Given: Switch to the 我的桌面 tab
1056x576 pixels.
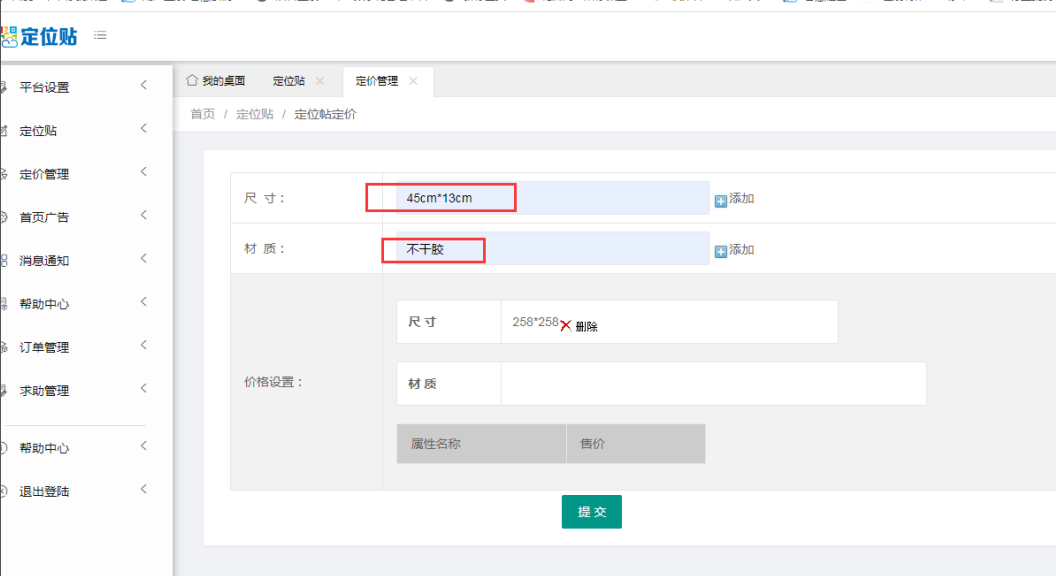Looking at the screenshot, I should [223, 82].
